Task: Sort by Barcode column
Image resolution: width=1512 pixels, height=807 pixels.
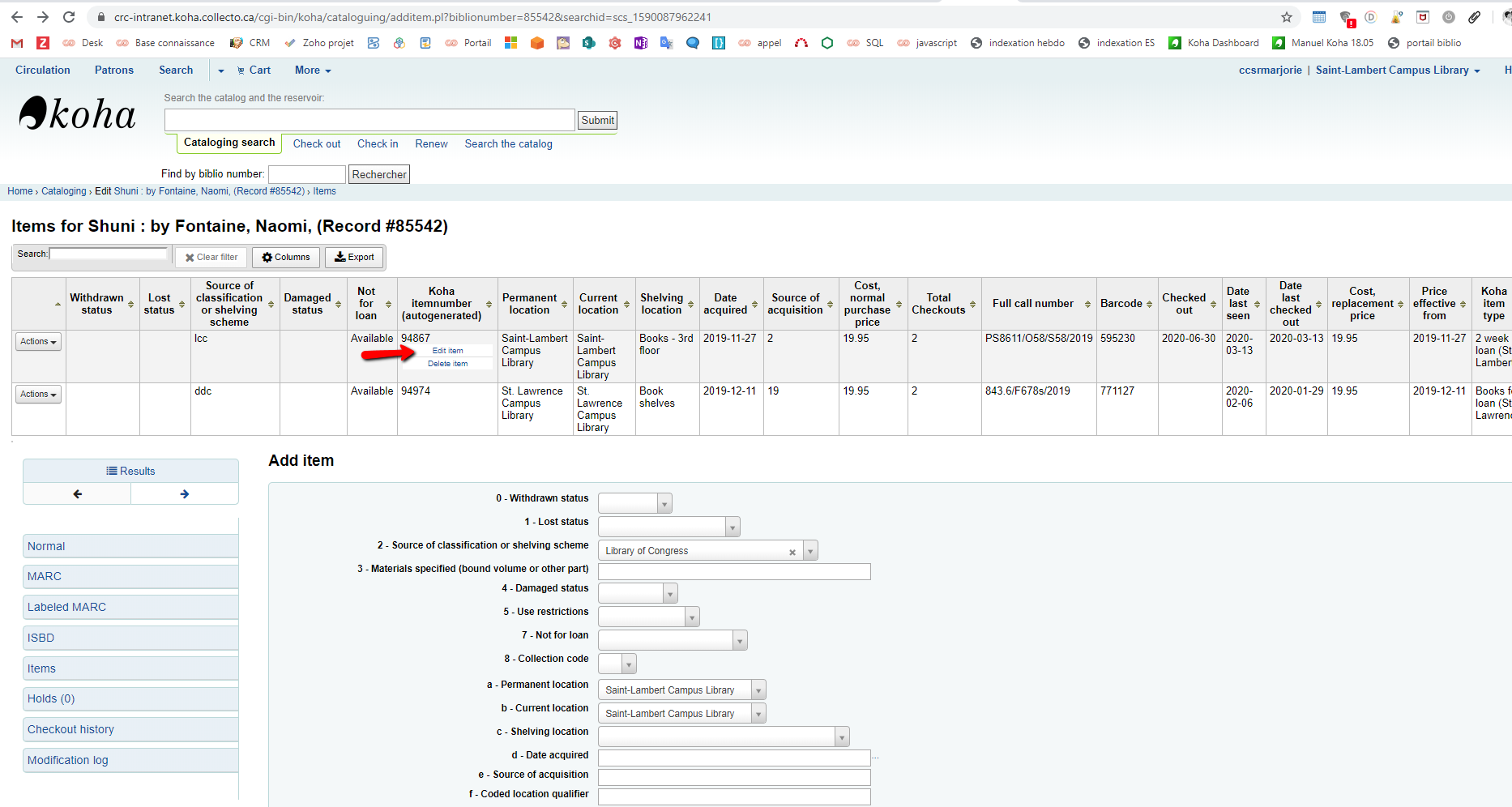Action: coord(1126,304)
